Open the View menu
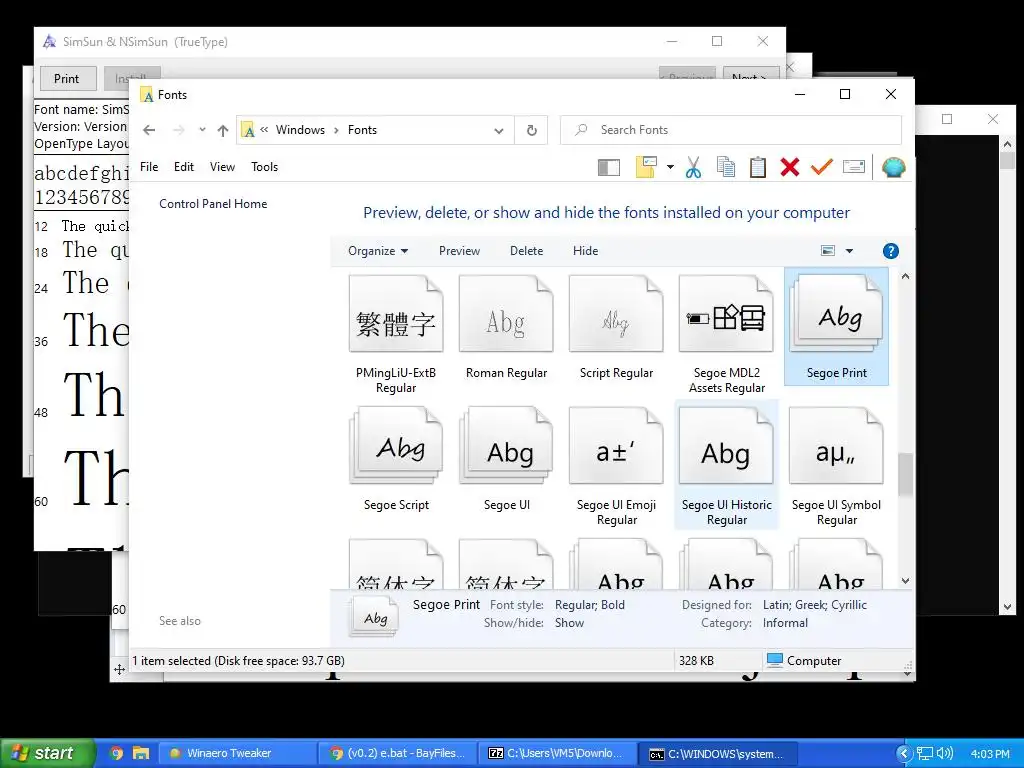This screenshot has height=768, width=1024. click(222, 167)
